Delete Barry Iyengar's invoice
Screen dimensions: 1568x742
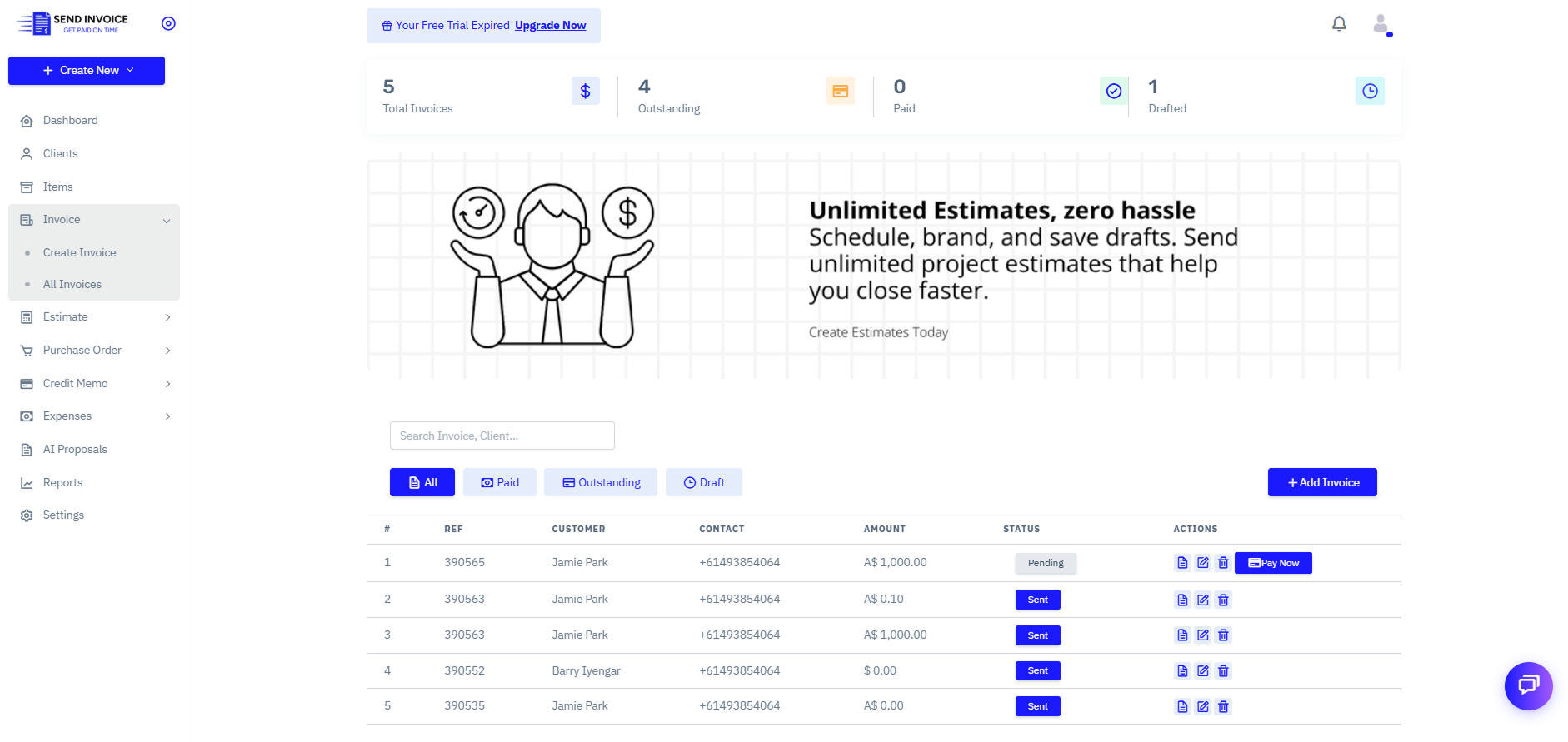(1223, 670)
